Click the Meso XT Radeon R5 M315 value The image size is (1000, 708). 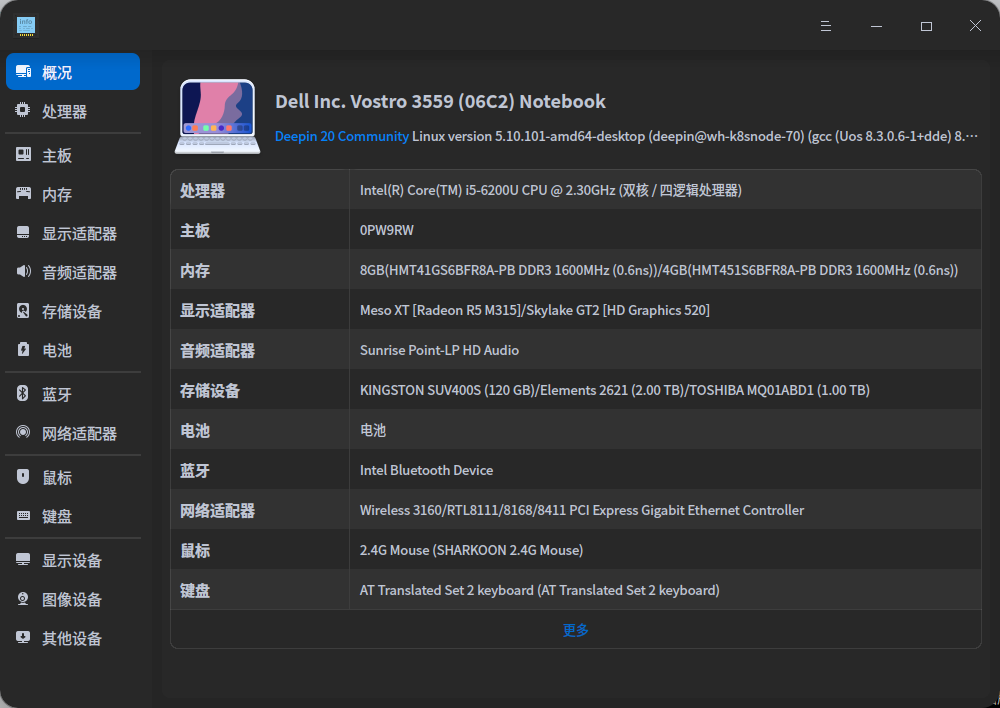(534, 310)
